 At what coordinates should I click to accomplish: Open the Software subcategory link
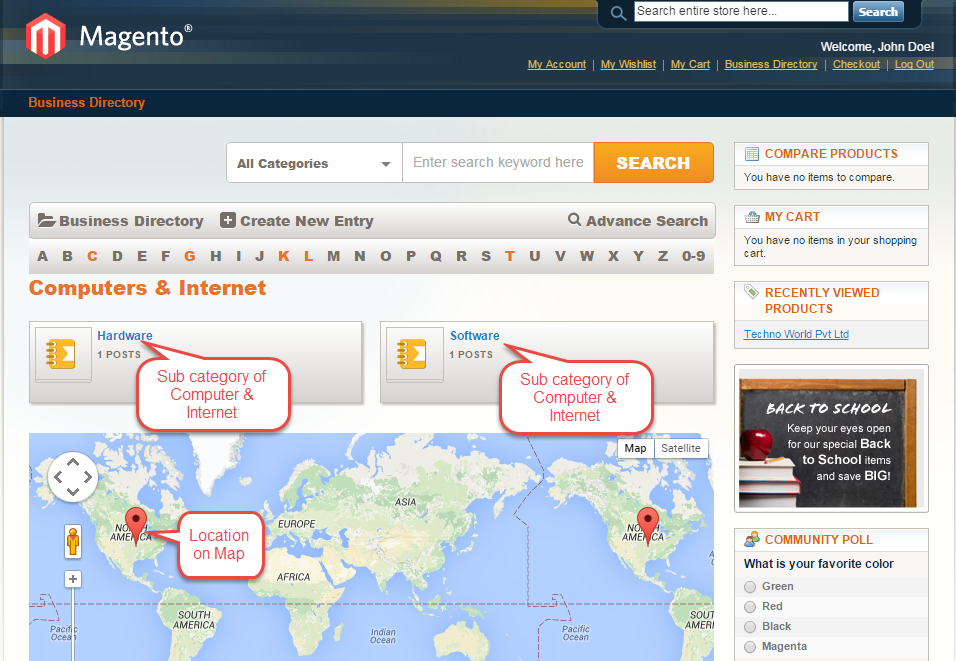474,335
